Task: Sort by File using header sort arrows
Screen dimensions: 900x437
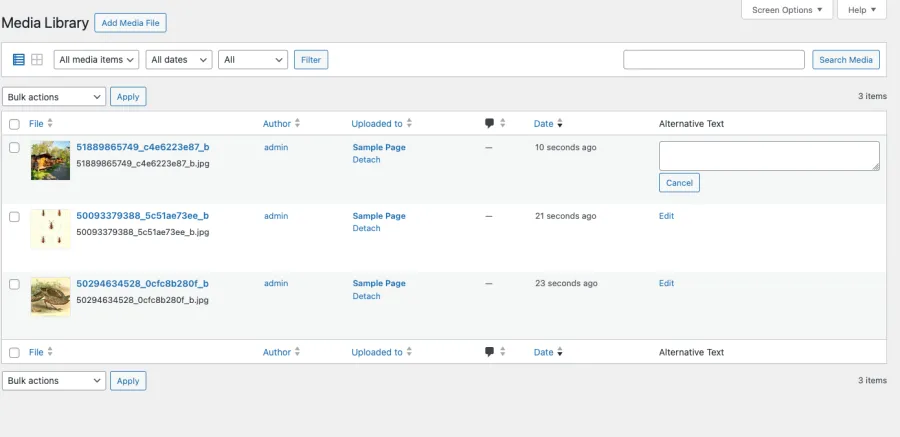Action: pyautogui.click(x=50, y=123)
